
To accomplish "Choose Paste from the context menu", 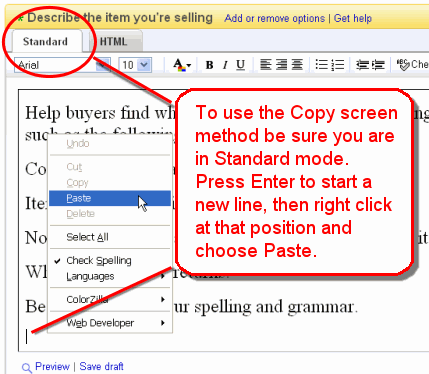I will point(110,198).
